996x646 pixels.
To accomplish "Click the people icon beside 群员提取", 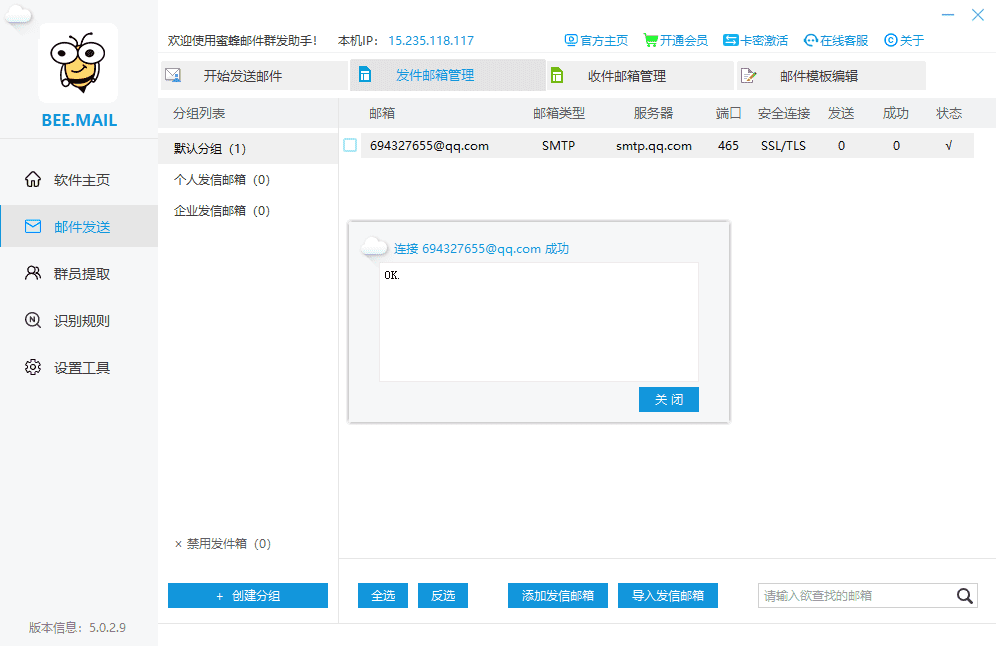I will (x=33, y=273).
